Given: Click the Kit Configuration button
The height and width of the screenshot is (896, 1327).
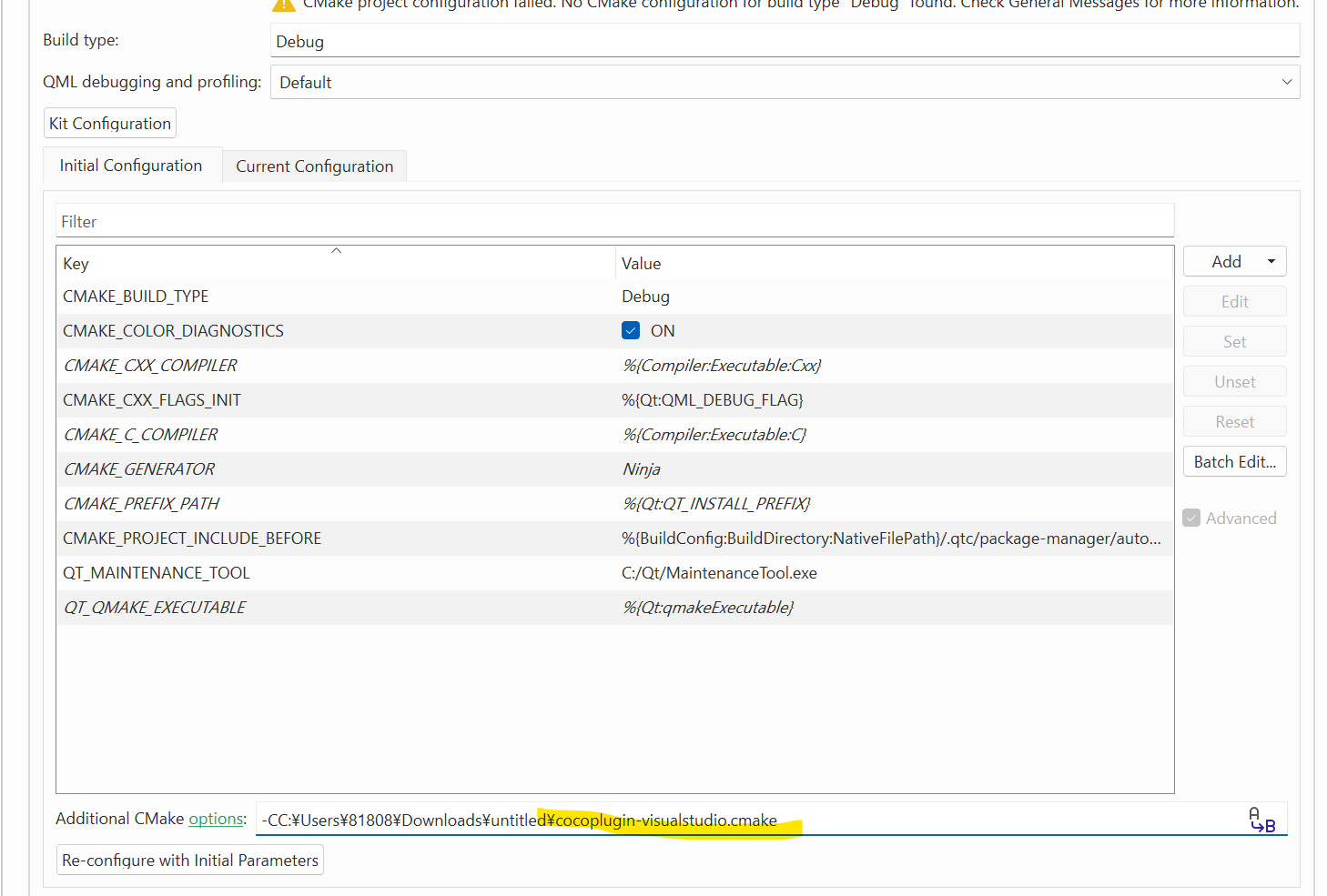Looking at the screenshot, I should click(x=110, y=124).
